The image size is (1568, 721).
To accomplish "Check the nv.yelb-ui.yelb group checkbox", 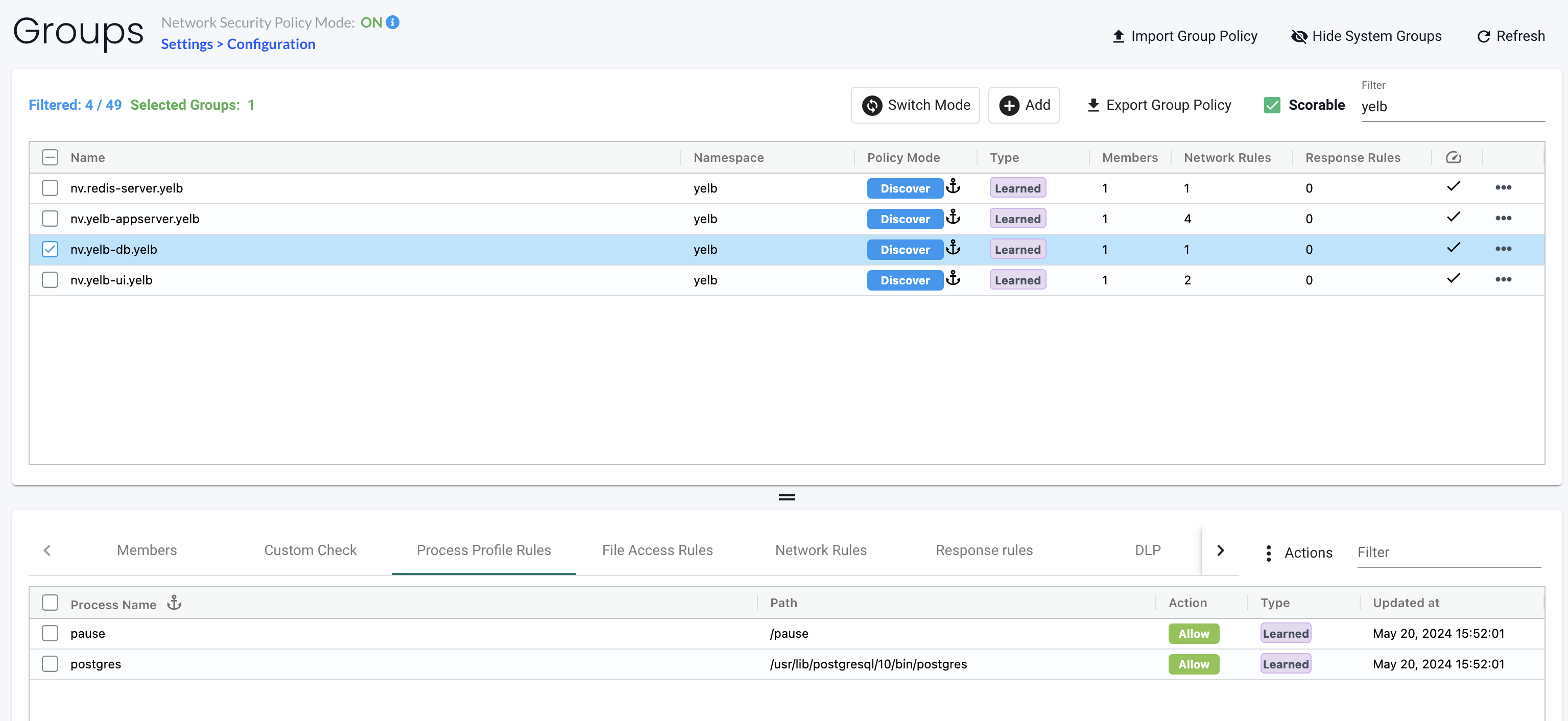I will coord(50,280).
